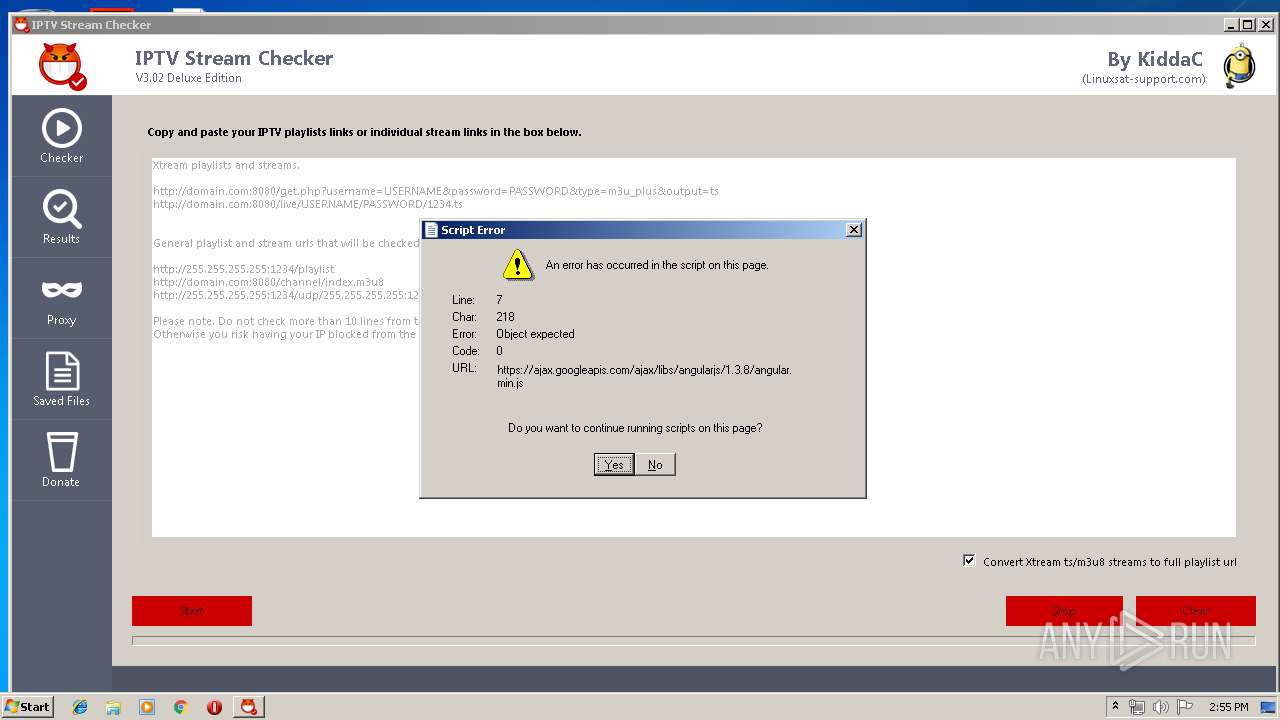Open the Donate cup icon
The height and width of the screenshot is (720, 1280).
(62, 452)
